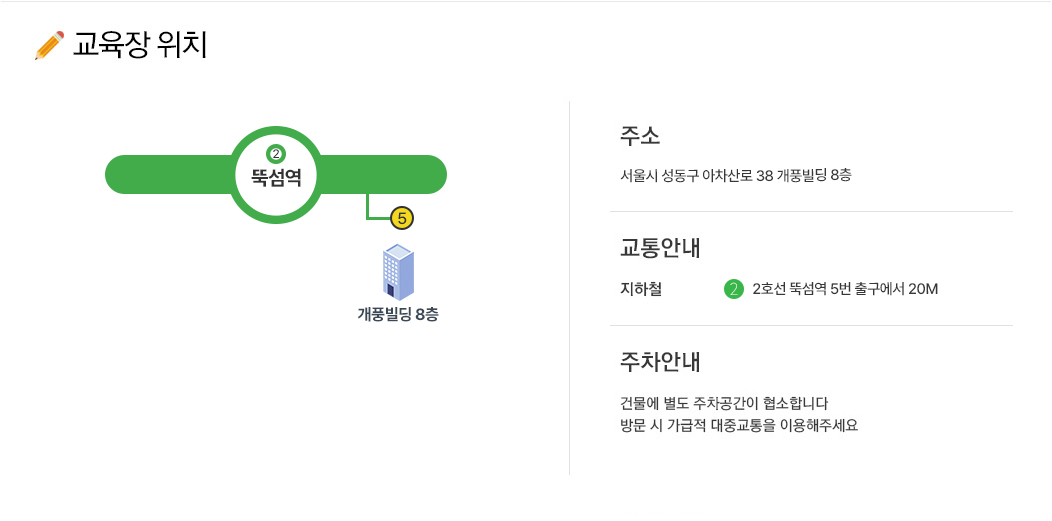Image resolution: width=1052 pixels, height=521 pixels.
Task: Click the 뚝섬역 station name text
Action: point(277,178)
